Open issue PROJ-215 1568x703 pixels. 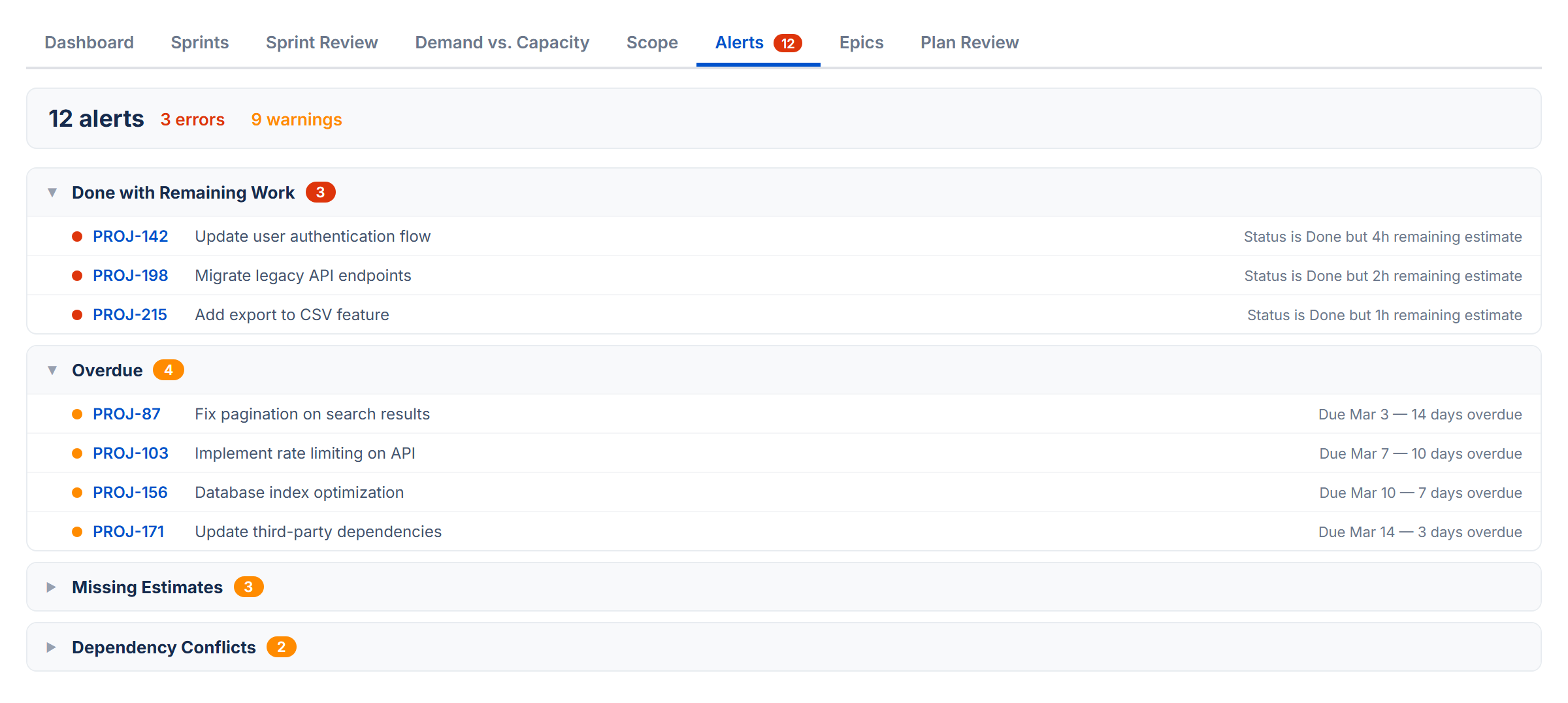coord(129,314)
